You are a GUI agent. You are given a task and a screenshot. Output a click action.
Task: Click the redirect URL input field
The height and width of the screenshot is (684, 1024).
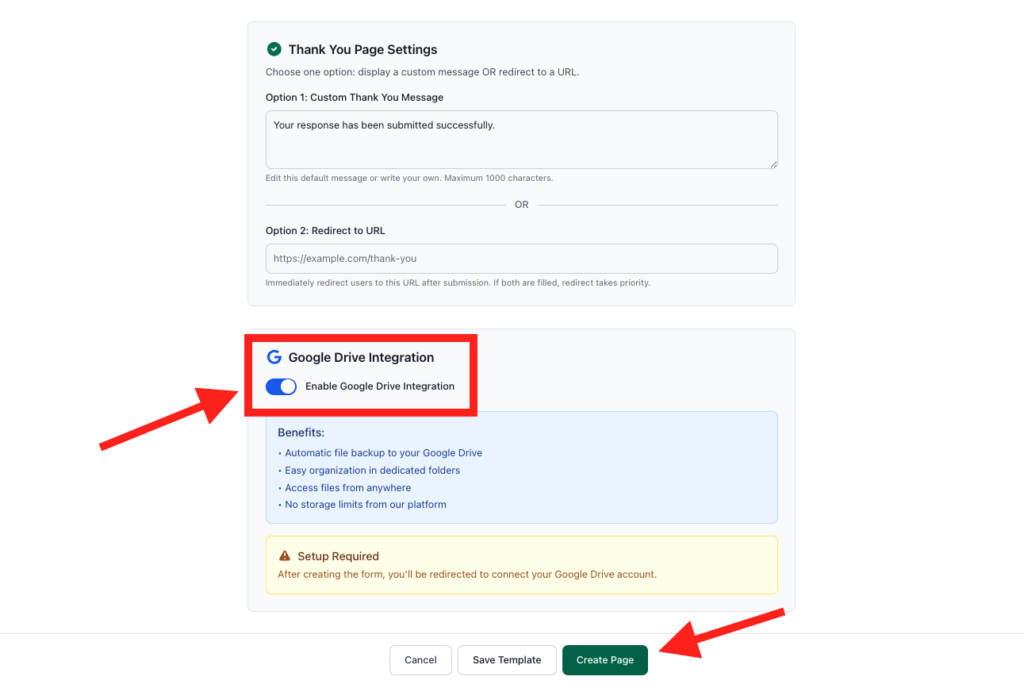point(520,258)
